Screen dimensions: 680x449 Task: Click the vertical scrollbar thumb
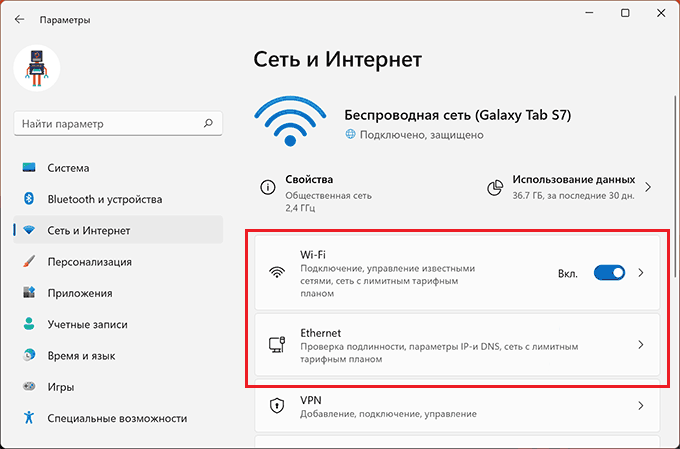[x=676, y=187]
